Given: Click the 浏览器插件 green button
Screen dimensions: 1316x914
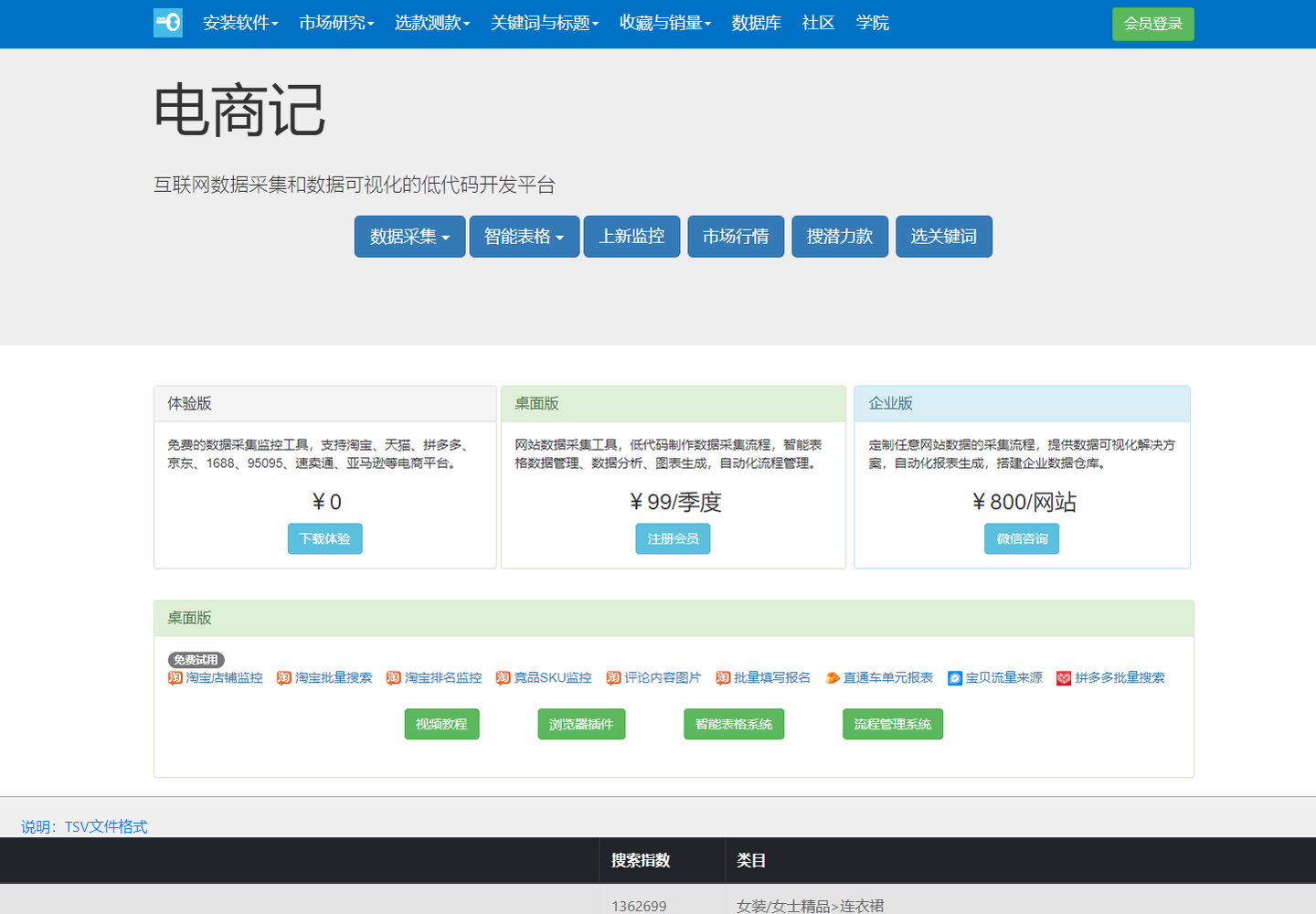Looking at the screenshot, I should point(581,724).
